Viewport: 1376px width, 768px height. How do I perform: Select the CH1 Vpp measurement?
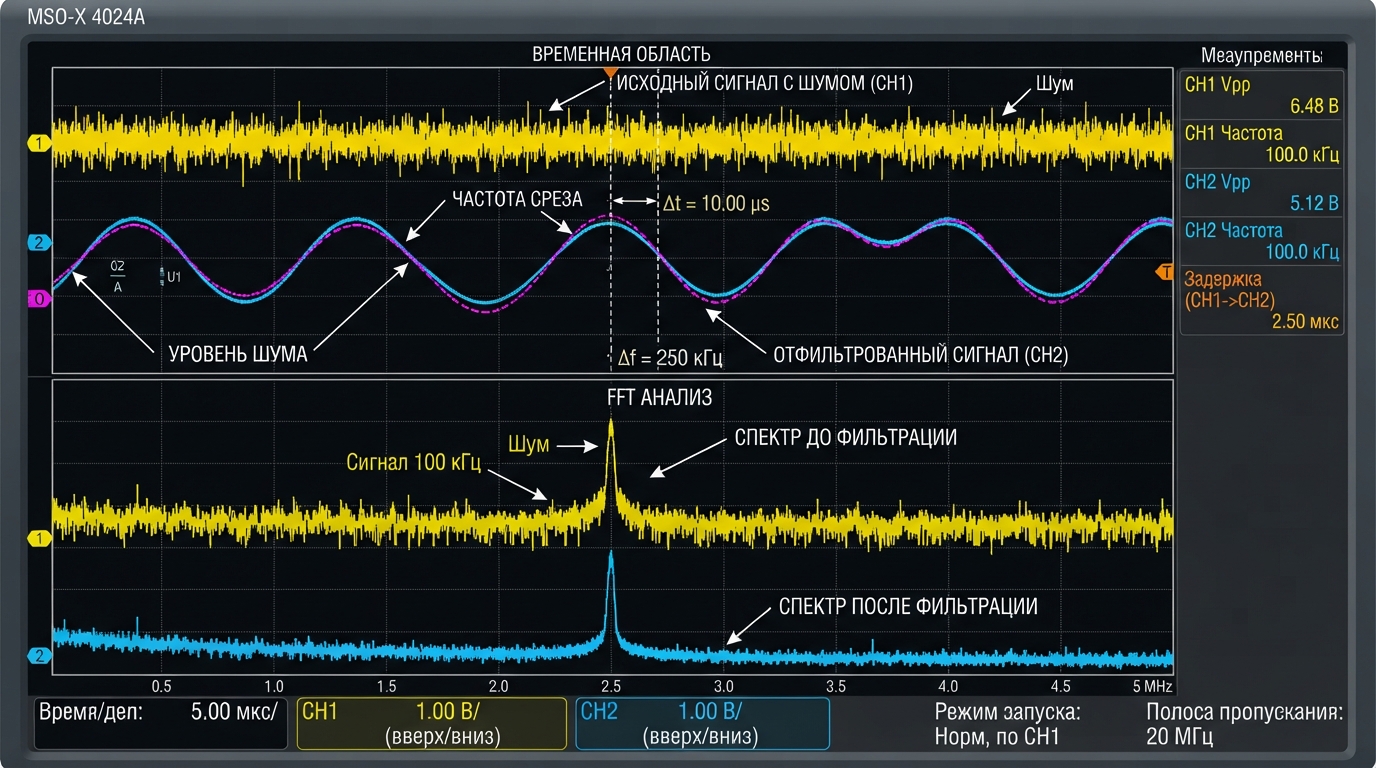1262,95
